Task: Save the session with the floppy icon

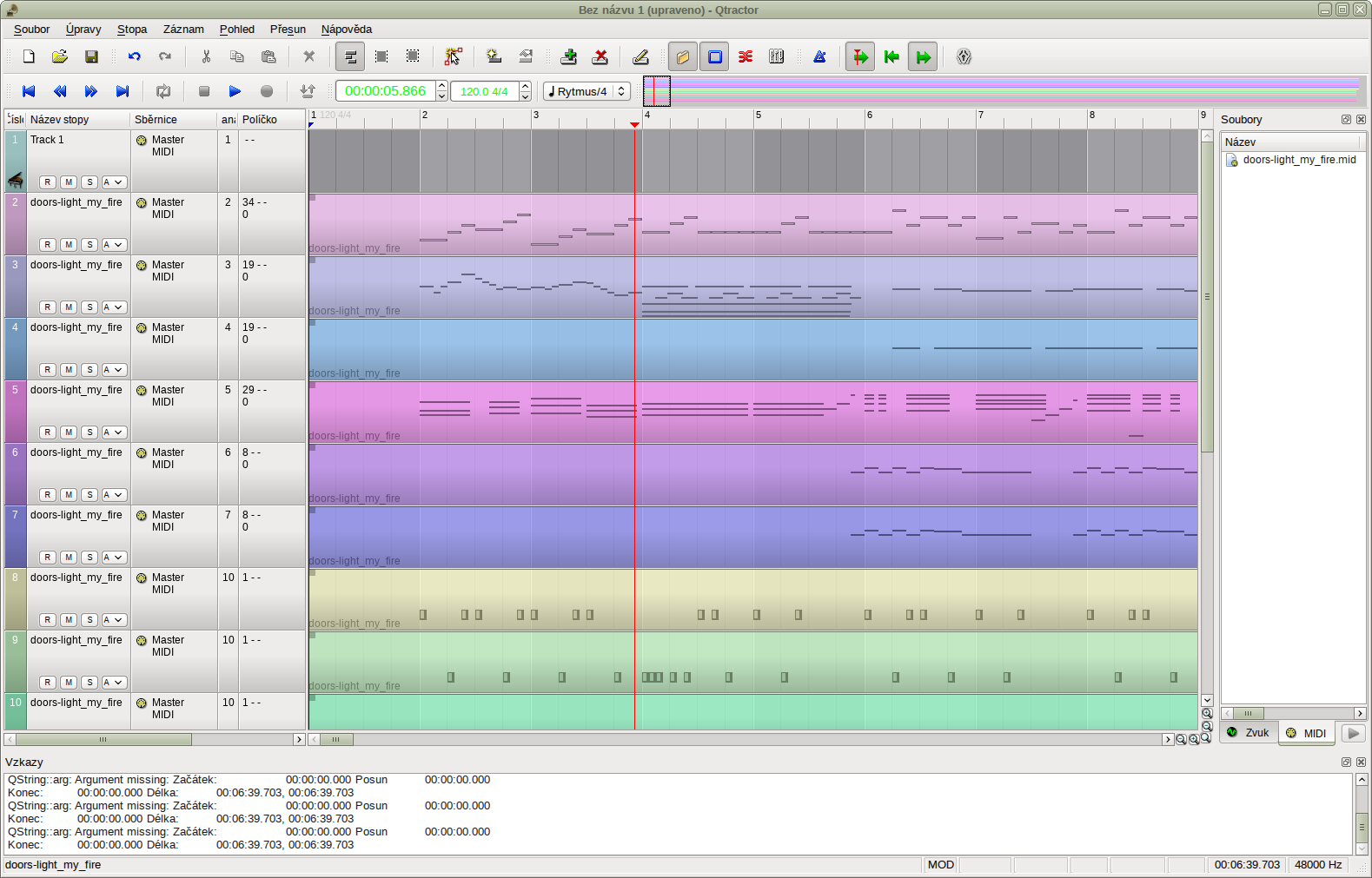Action: (91, 56)
